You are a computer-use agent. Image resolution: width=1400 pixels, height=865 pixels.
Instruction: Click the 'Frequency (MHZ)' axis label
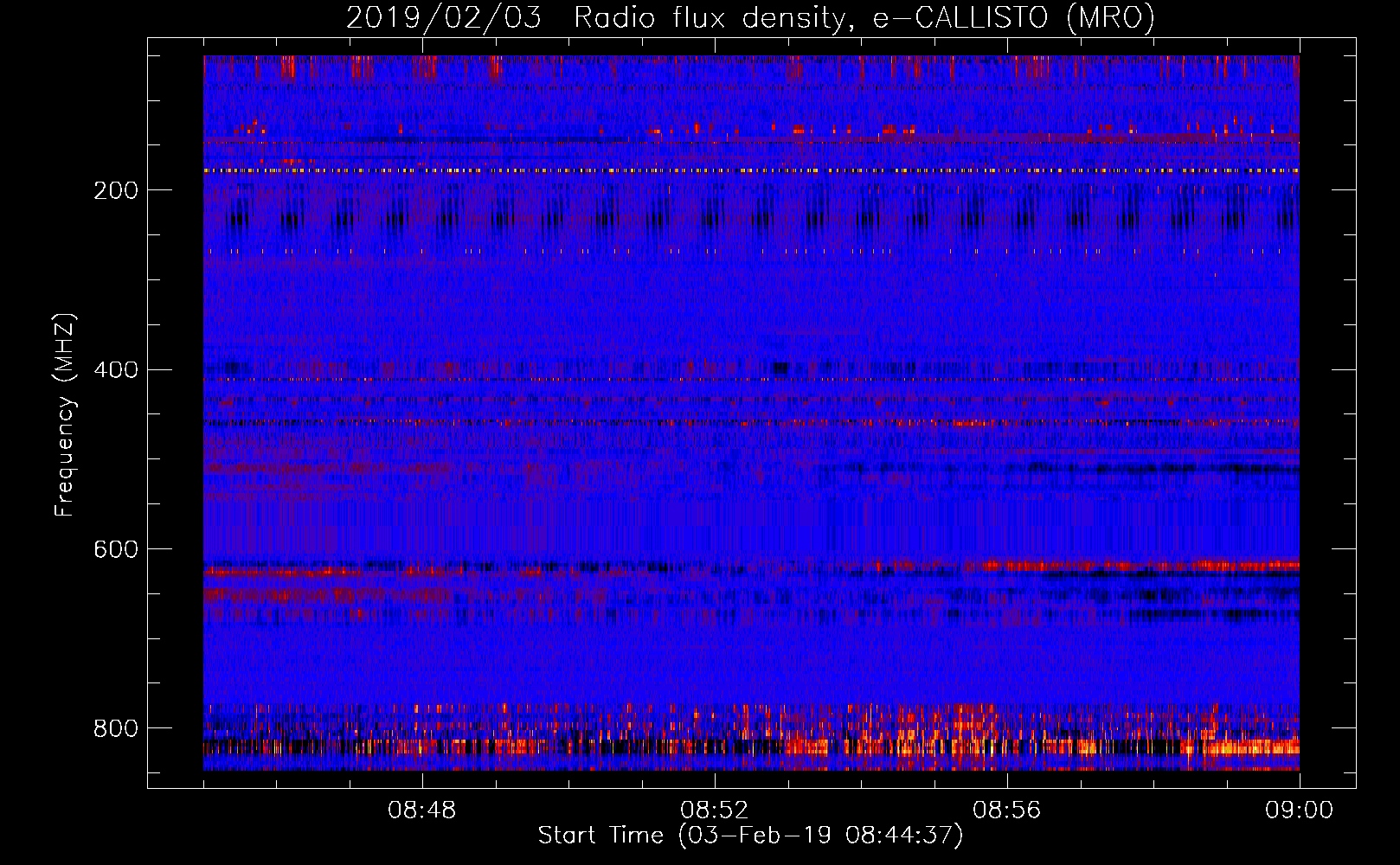tap(65, 415)
